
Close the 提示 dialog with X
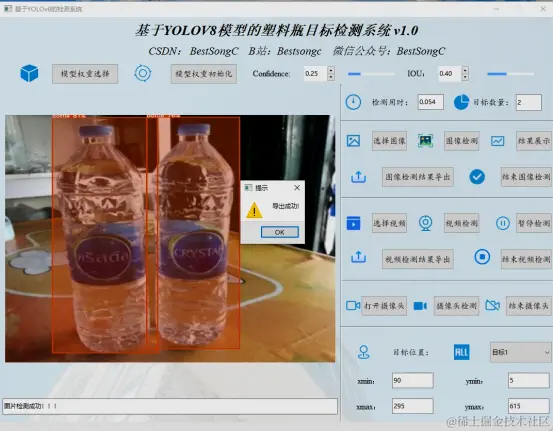coord(297,188)
